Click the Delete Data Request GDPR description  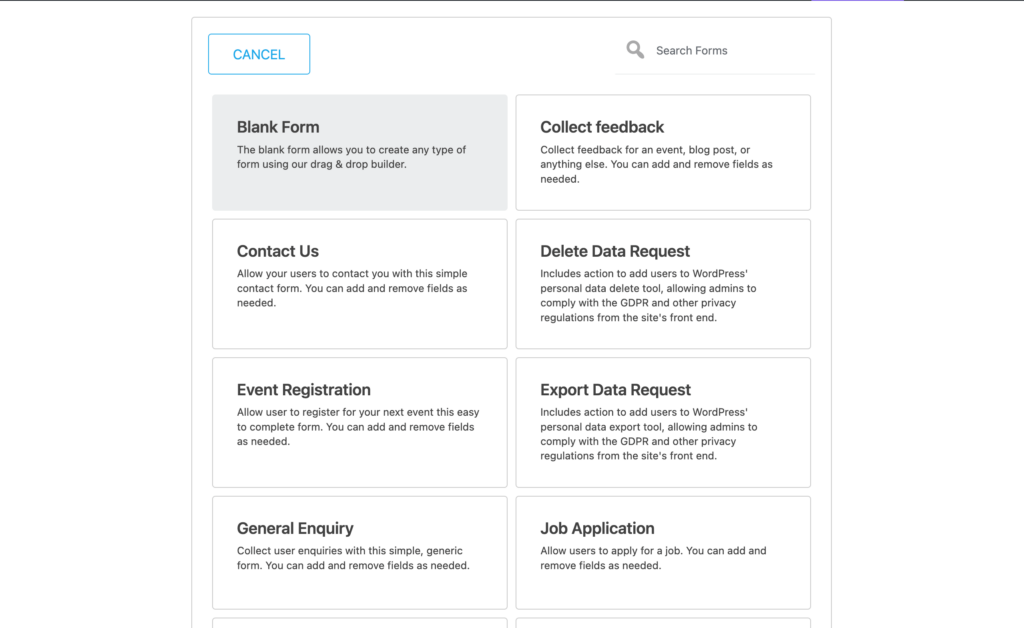pos(648,296)
